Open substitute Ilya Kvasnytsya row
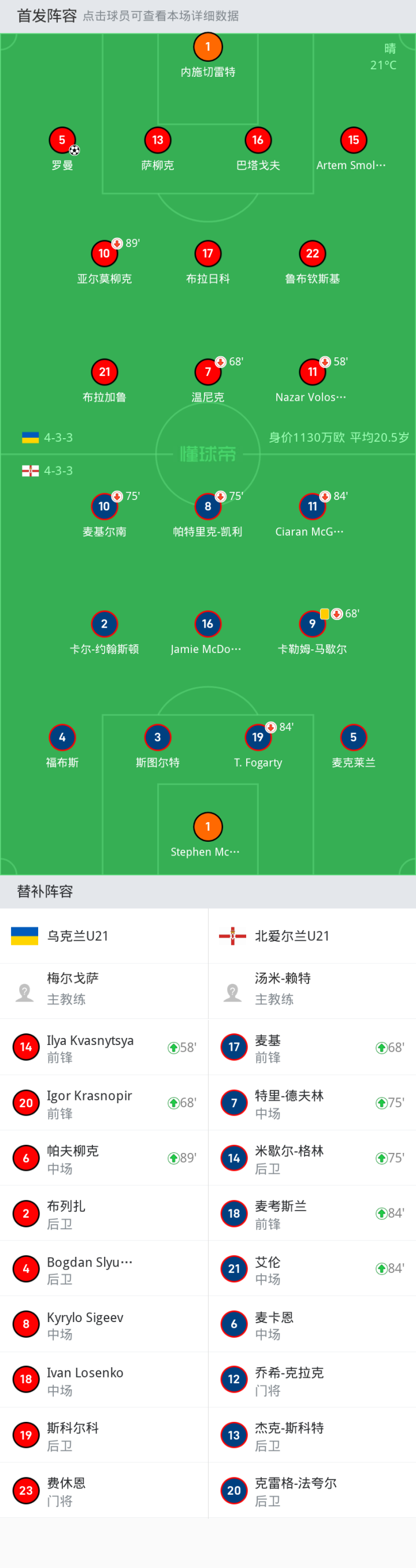 click(x=104, y=1048)
